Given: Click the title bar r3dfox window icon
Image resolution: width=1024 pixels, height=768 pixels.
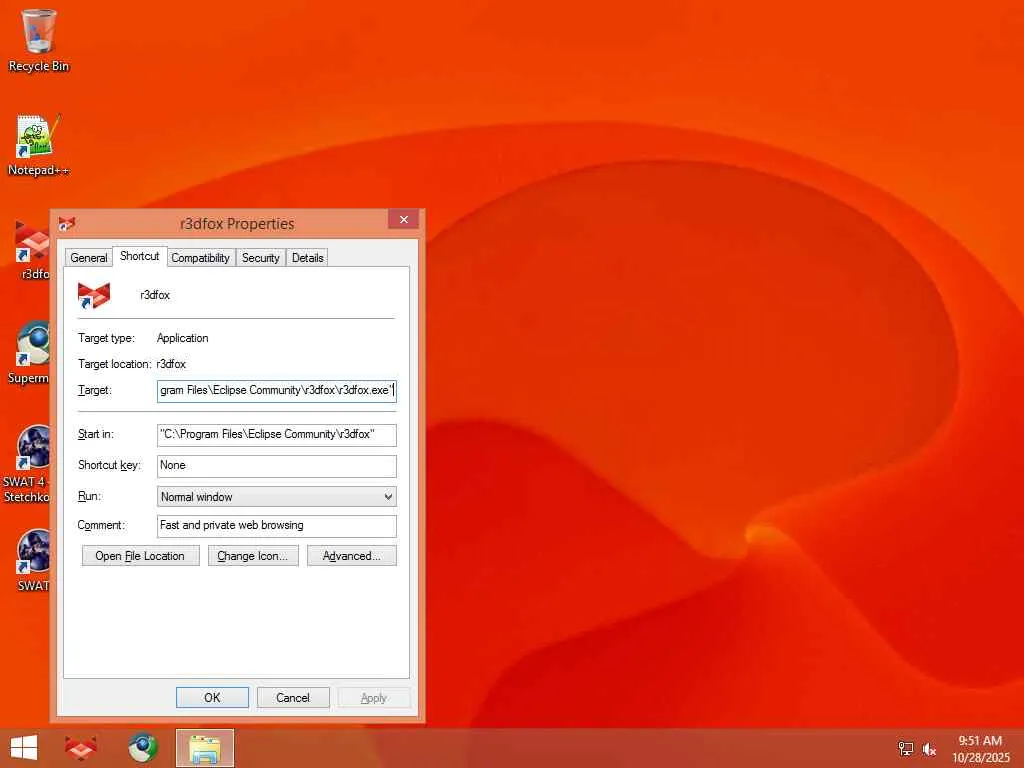Looking at the screenshot, I should tap(66, 224).
